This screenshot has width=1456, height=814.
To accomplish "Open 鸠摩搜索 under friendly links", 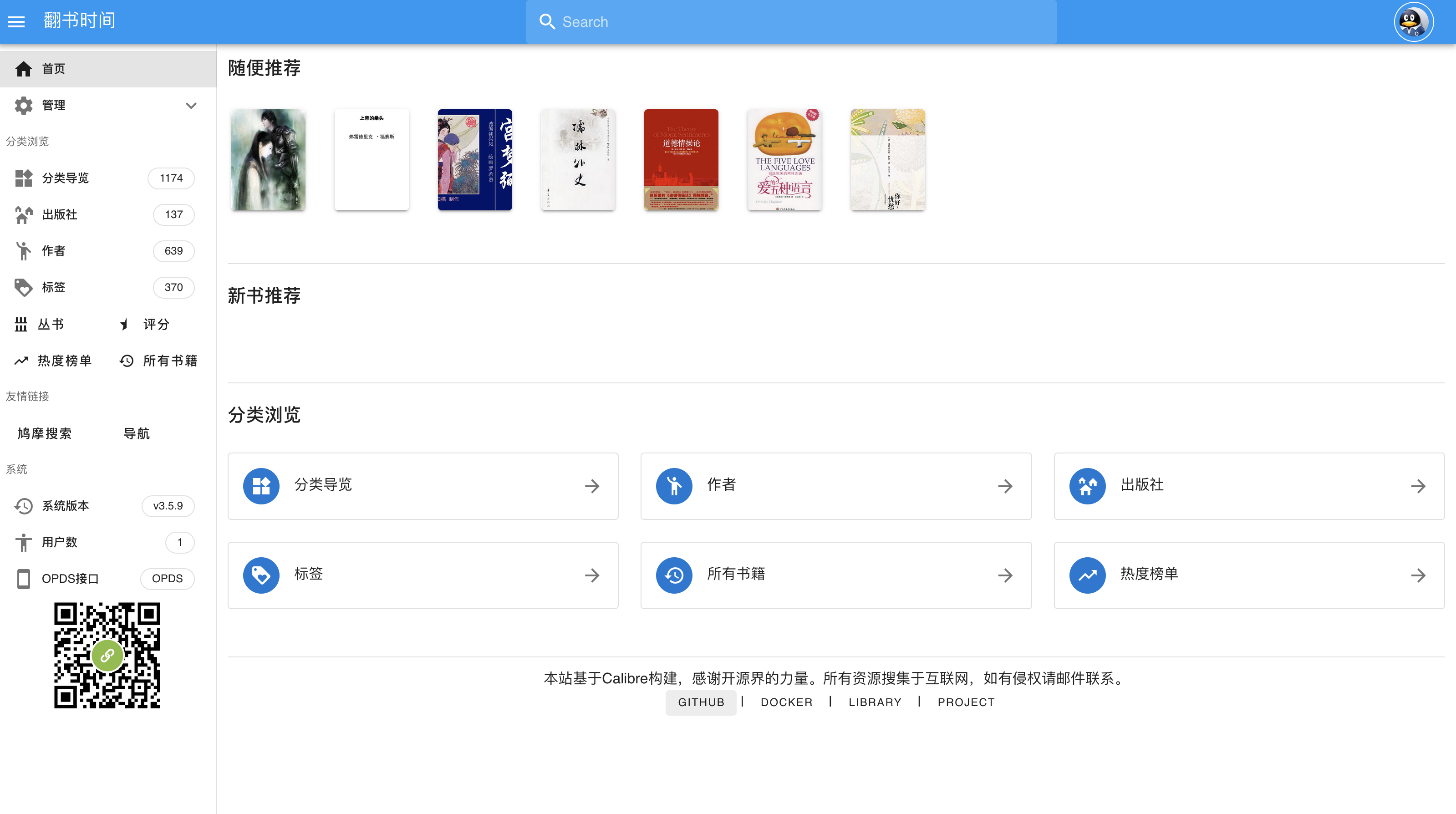I will tap(44, 433).
